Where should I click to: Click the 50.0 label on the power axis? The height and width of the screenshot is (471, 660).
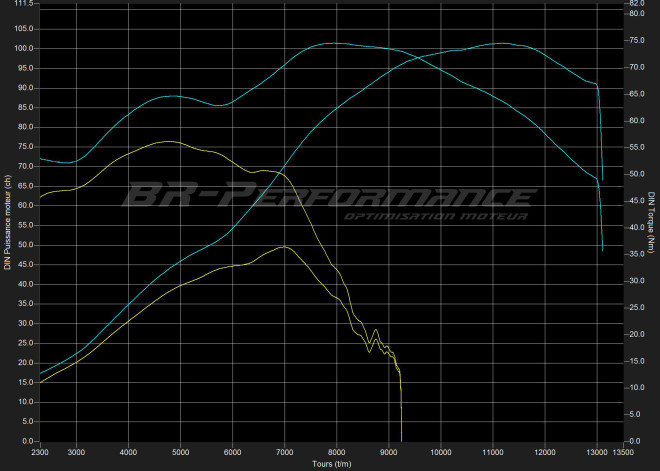tap(23, 245)
